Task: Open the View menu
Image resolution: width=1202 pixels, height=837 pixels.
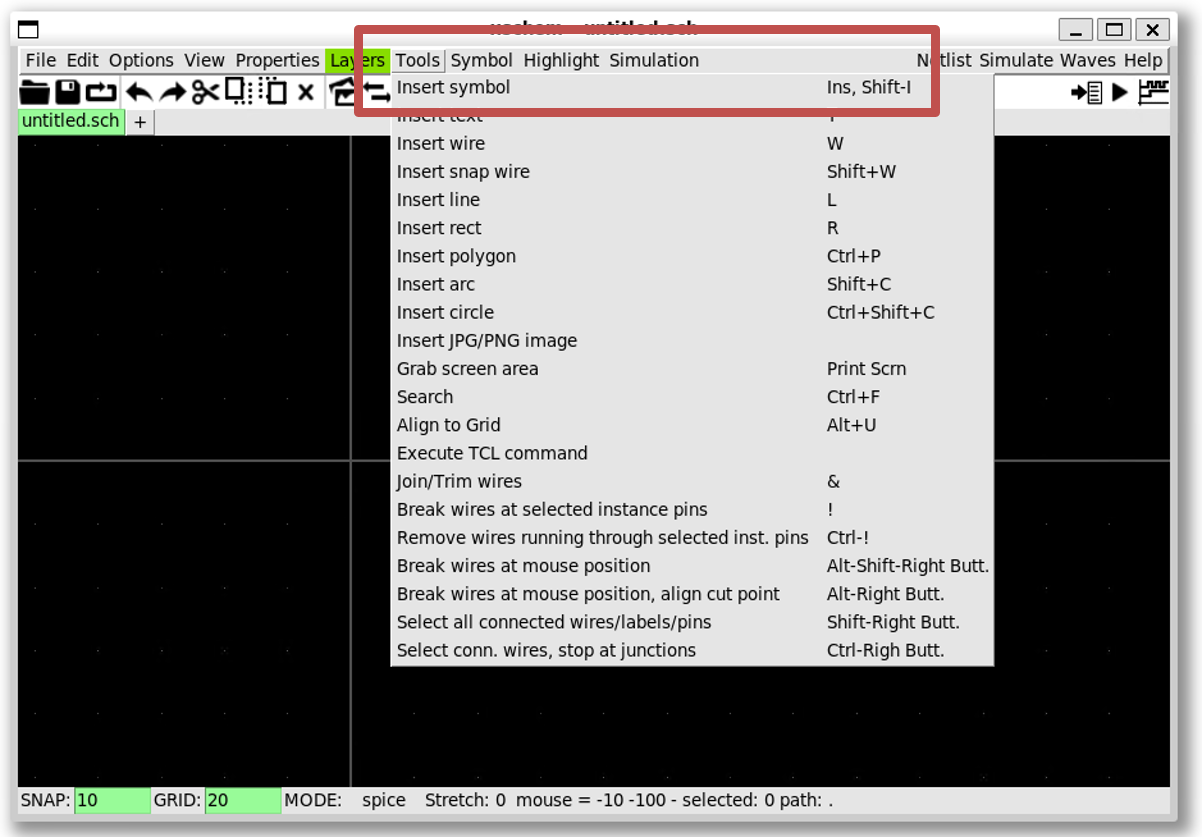Action: (204, 60)
